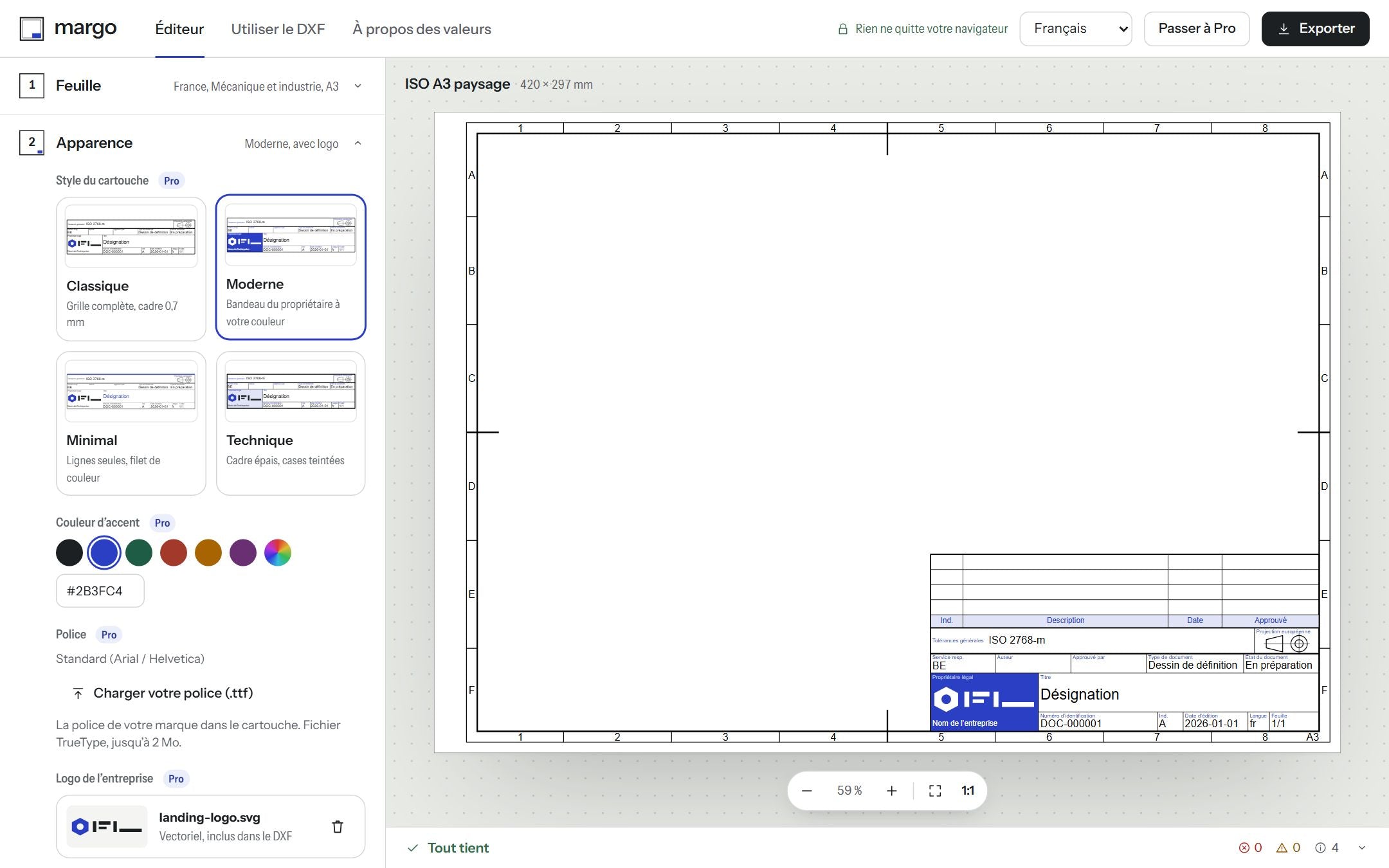Click the Exporter button
The height and width of the screenshot is (868, 1389).
[x=1315, y=29]
